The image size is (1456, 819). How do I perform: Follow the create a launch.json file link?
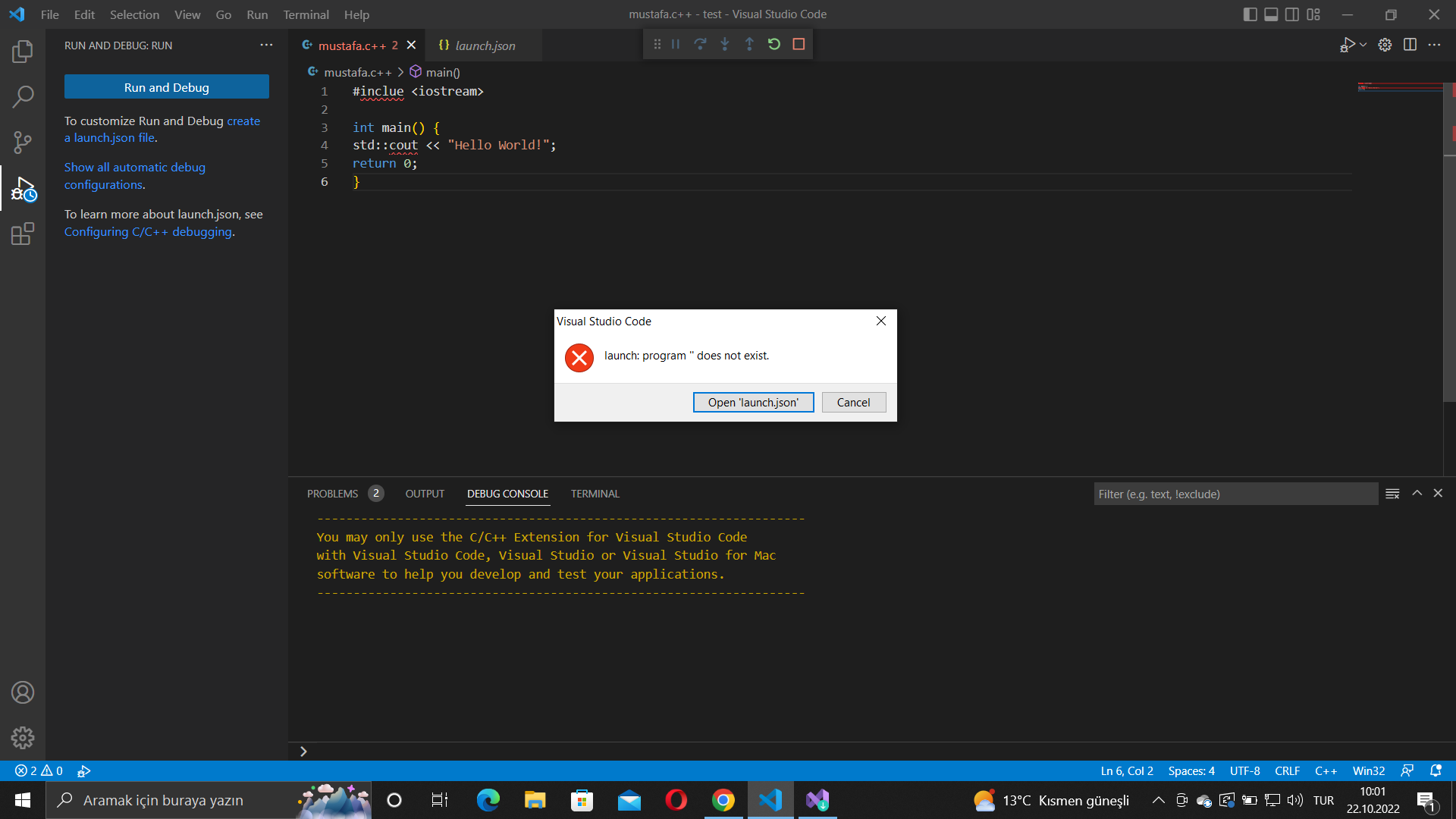click(162, 129)
